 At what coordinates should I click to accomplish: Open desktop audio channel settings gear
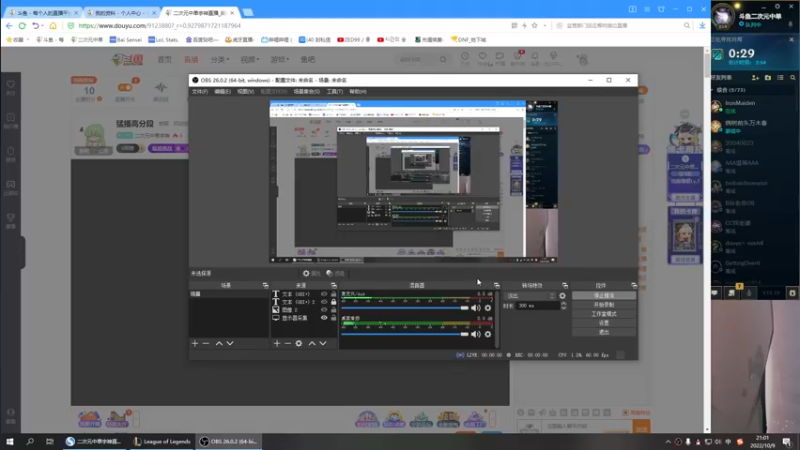tap(488, 334)
